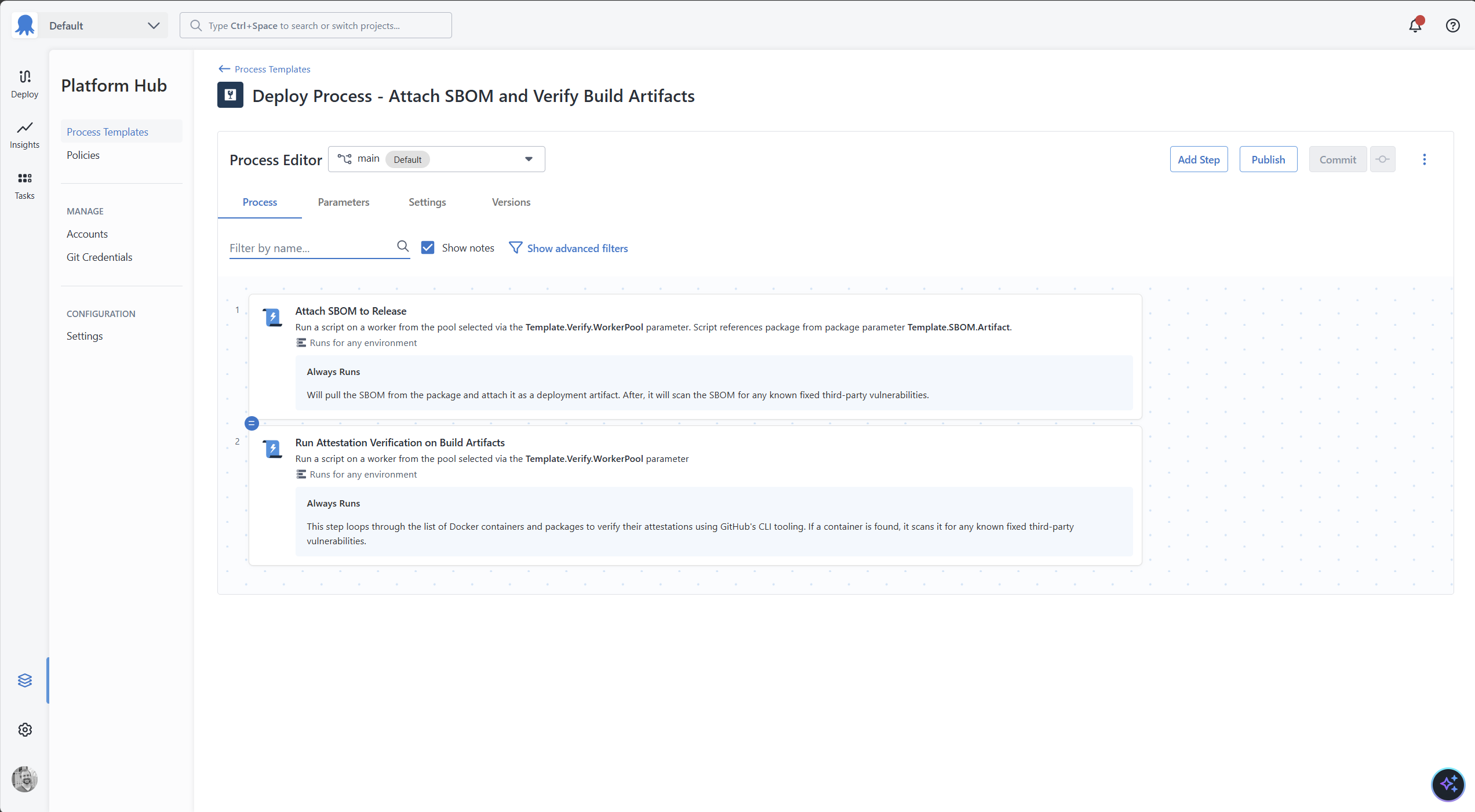
Task: Open the three-dot overflow menu
Action: (1425, 159)
